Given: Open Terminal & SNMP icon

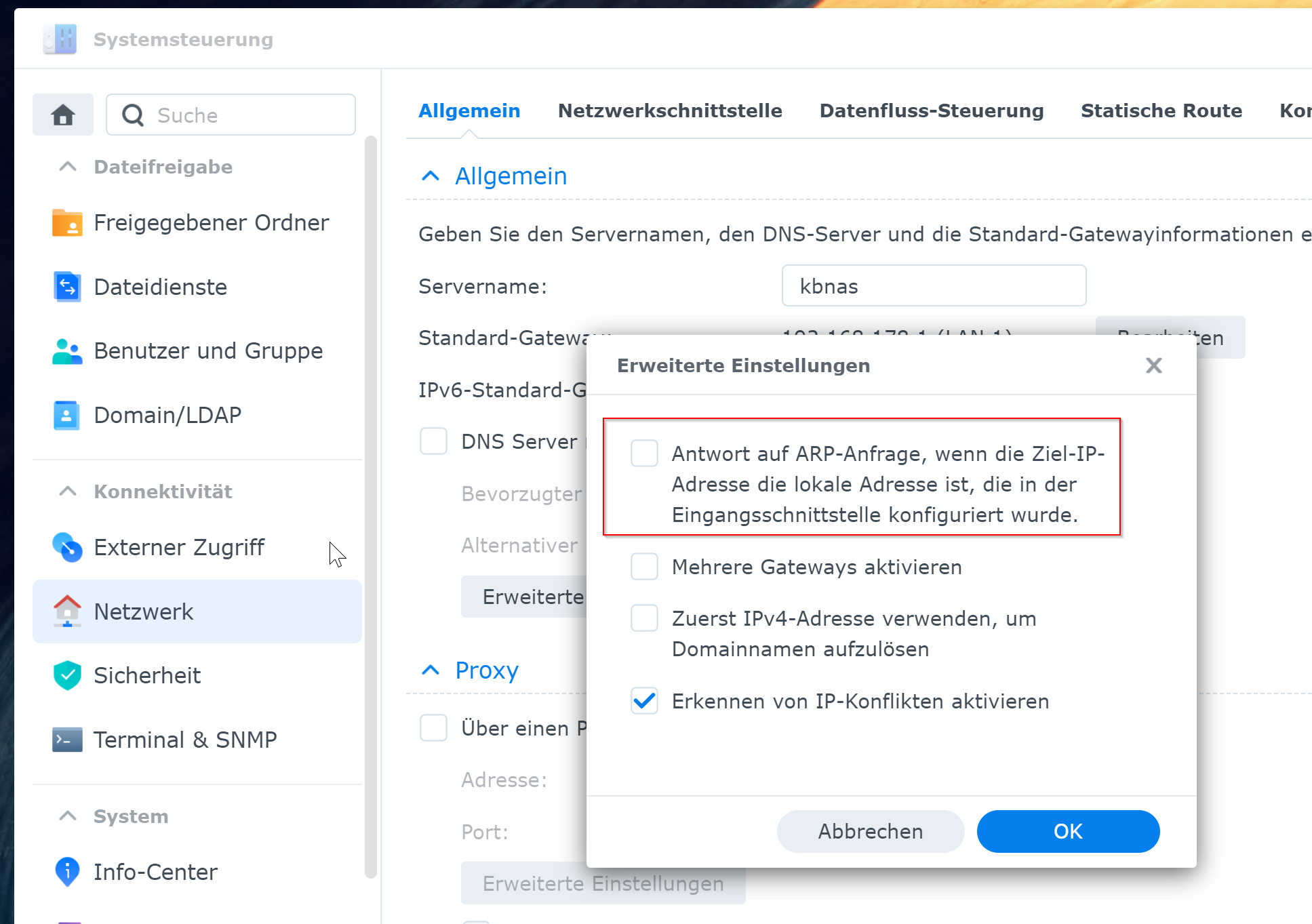Looking at the screenshot, I should point(67,740).
